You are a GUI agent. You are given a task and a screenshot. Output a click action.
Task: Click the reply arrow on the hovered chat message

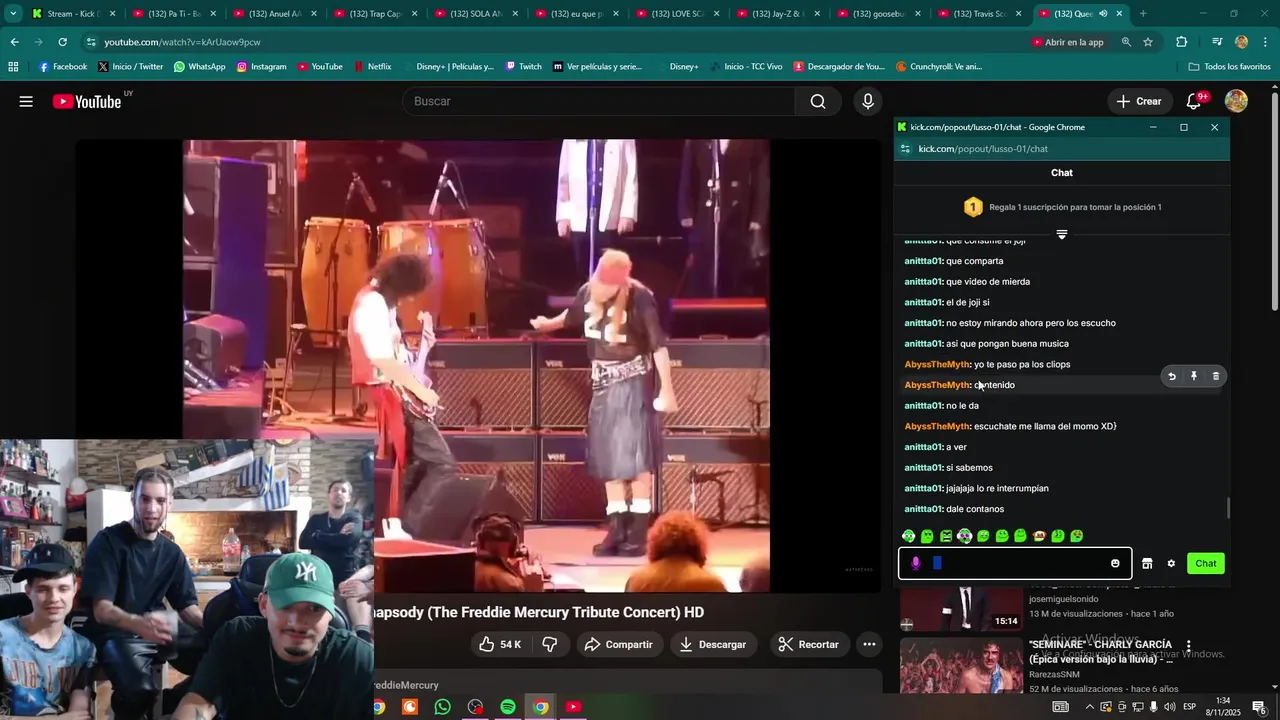(1172, 376)
